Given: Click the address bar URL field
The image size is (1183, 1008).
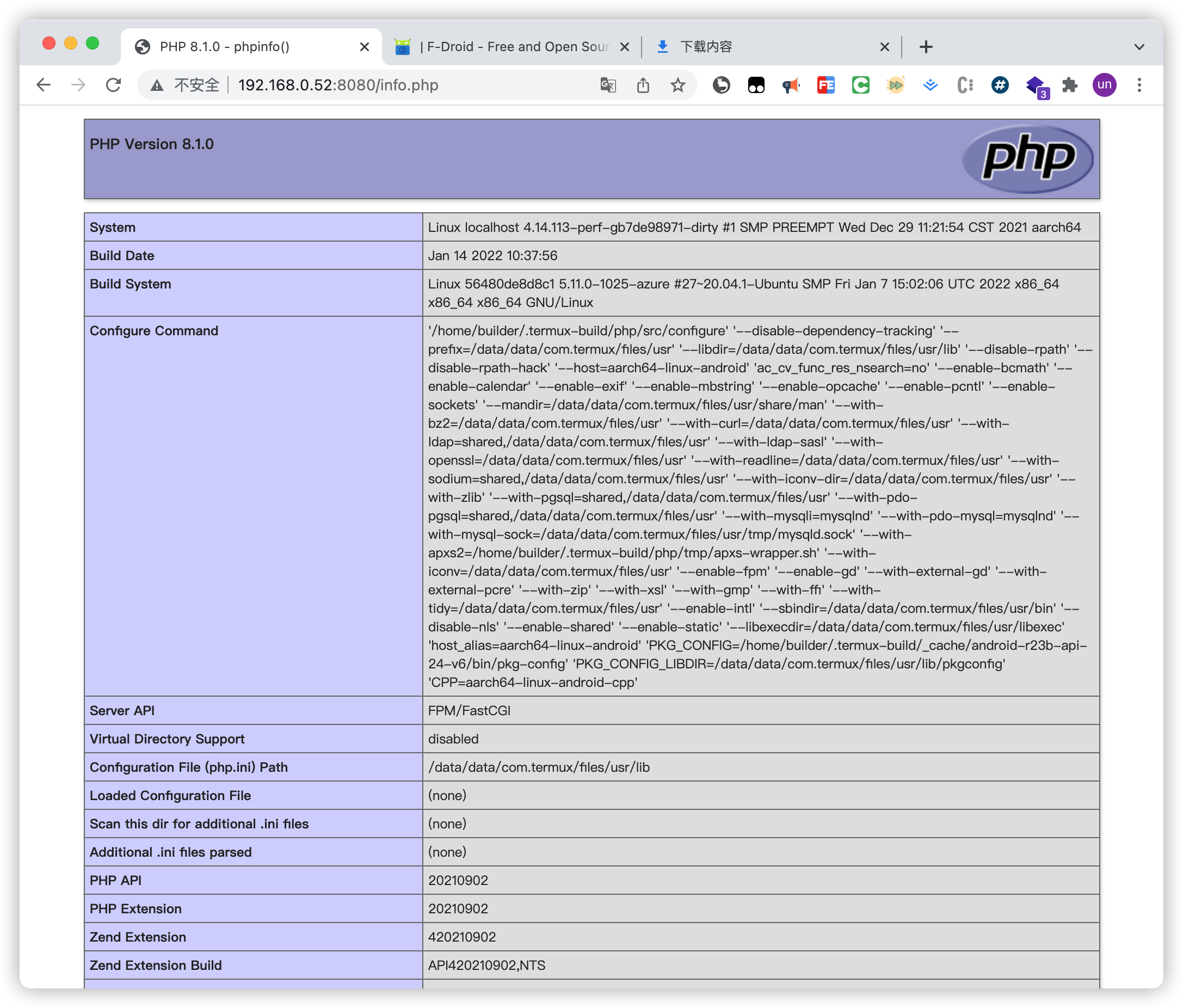Looking at the screenshot, I should 338,84.
